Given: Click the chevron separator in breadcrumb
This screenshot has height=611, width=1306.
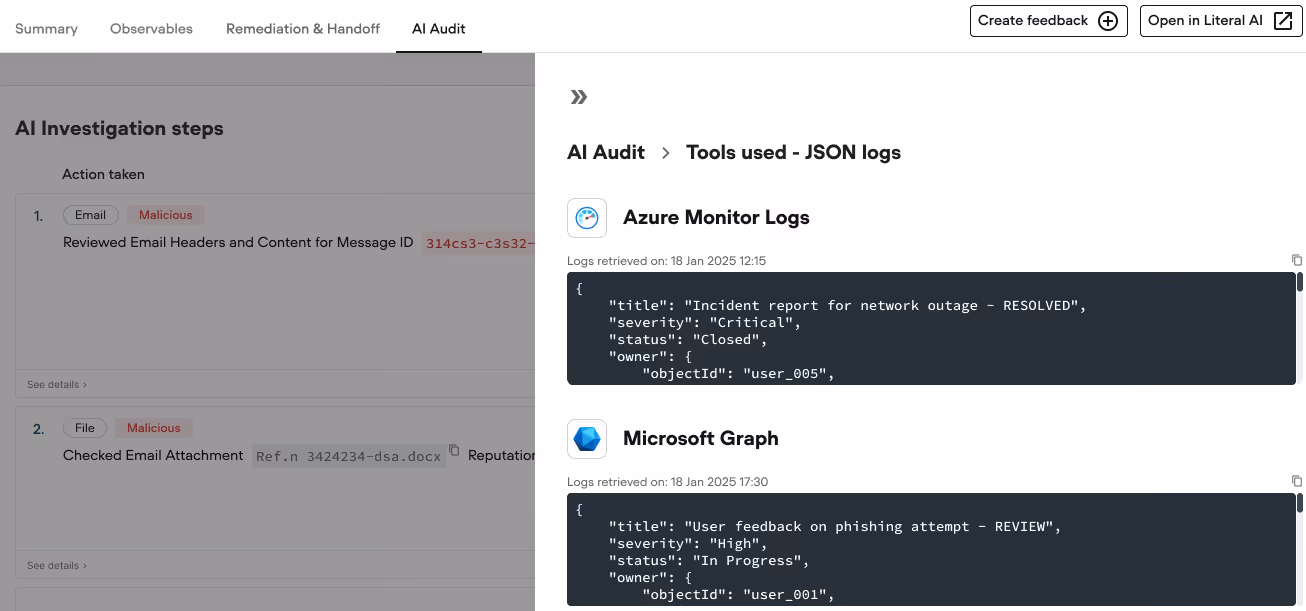Looking at the screenshot, I should [x=666, y=154].
